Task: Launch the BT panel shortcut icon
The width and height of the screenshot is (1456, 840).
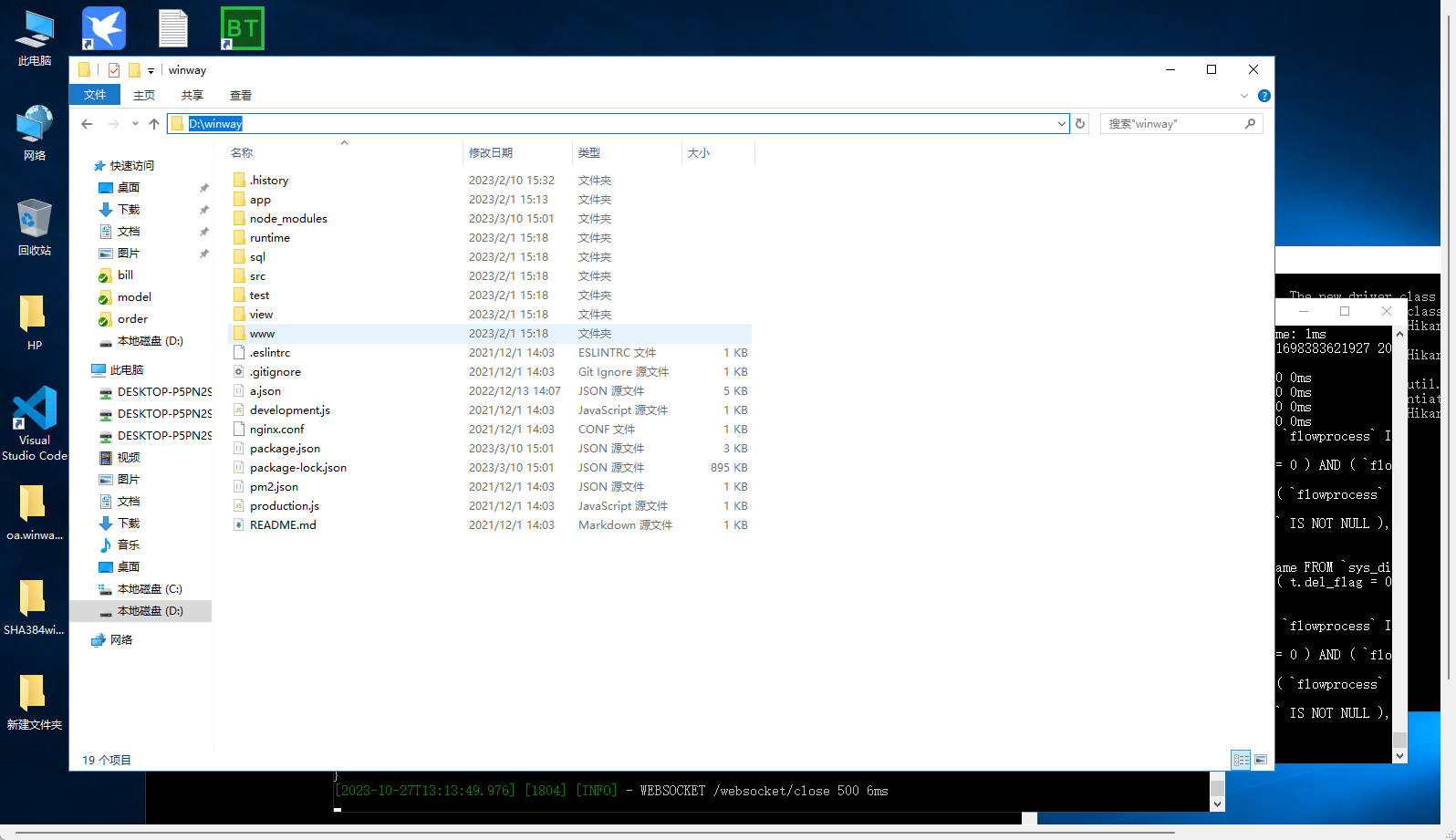Action: point(243,28)
